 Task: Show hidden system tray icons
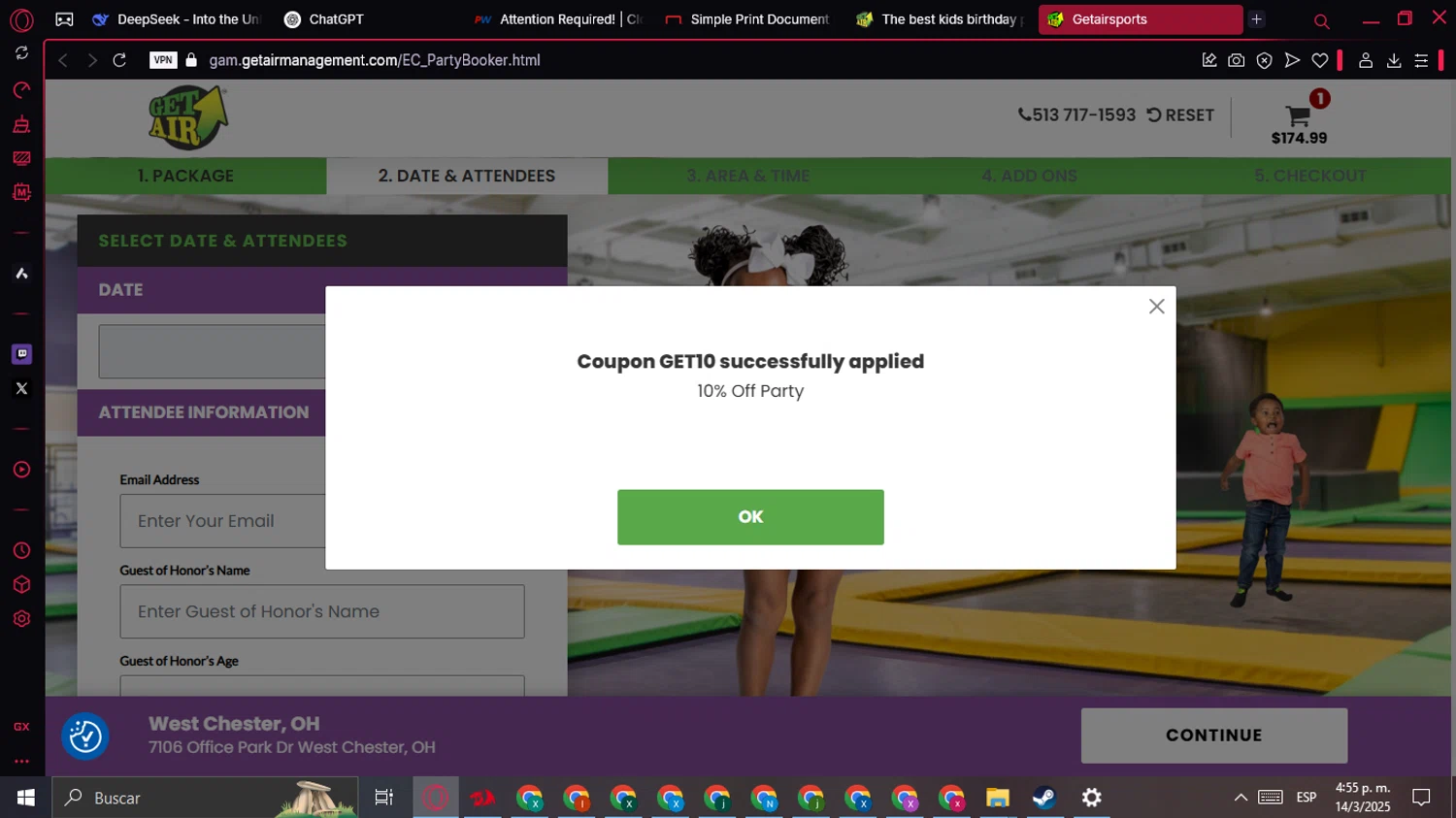[x=1241, y=798]
